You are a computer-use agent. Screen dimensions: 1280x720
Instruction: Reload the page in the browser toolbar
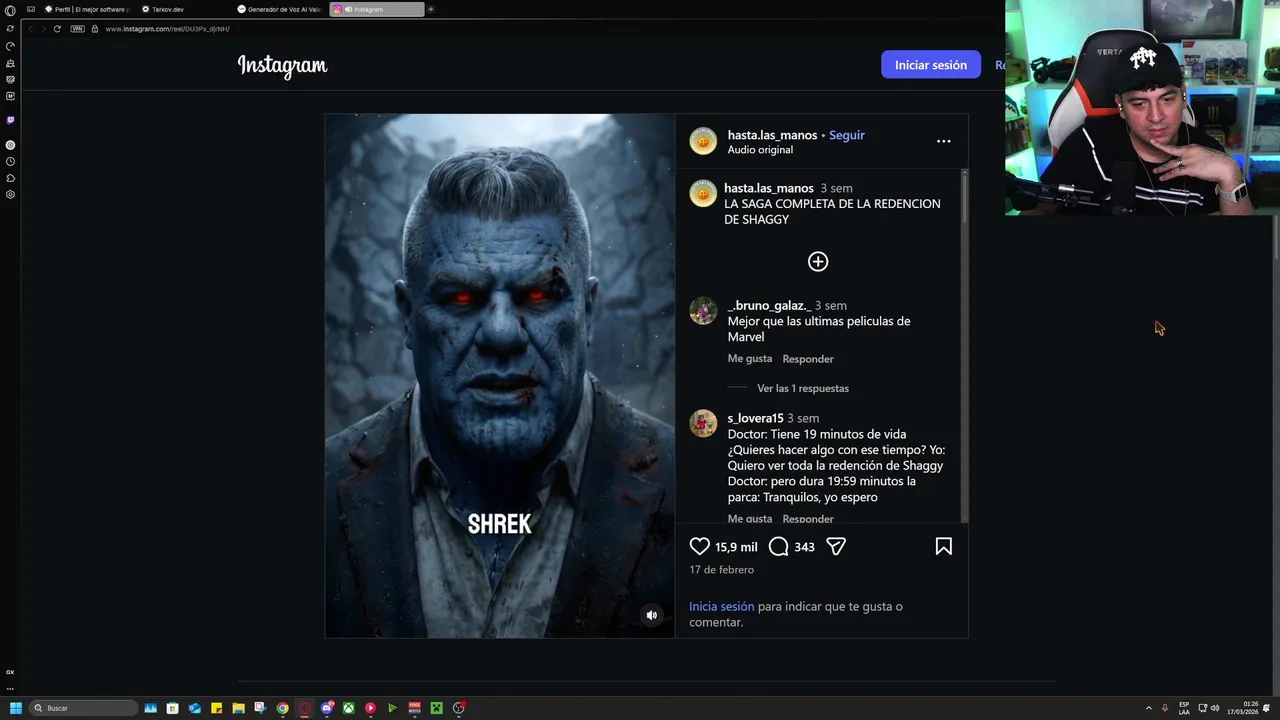pyautogui.click(x=57, y=29)
